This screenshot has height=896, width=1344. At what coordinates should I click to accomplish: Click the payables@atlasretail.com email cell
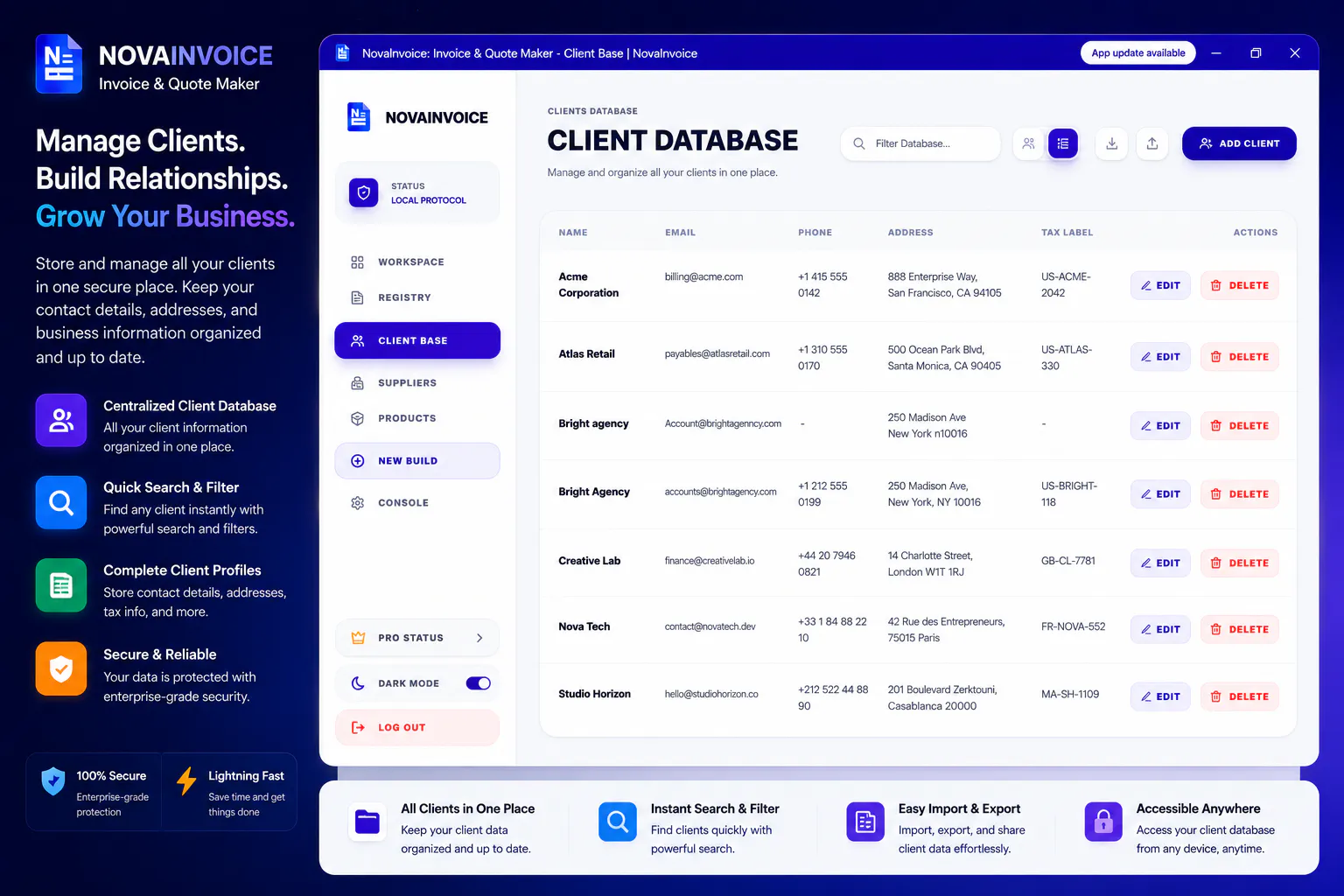717,353
